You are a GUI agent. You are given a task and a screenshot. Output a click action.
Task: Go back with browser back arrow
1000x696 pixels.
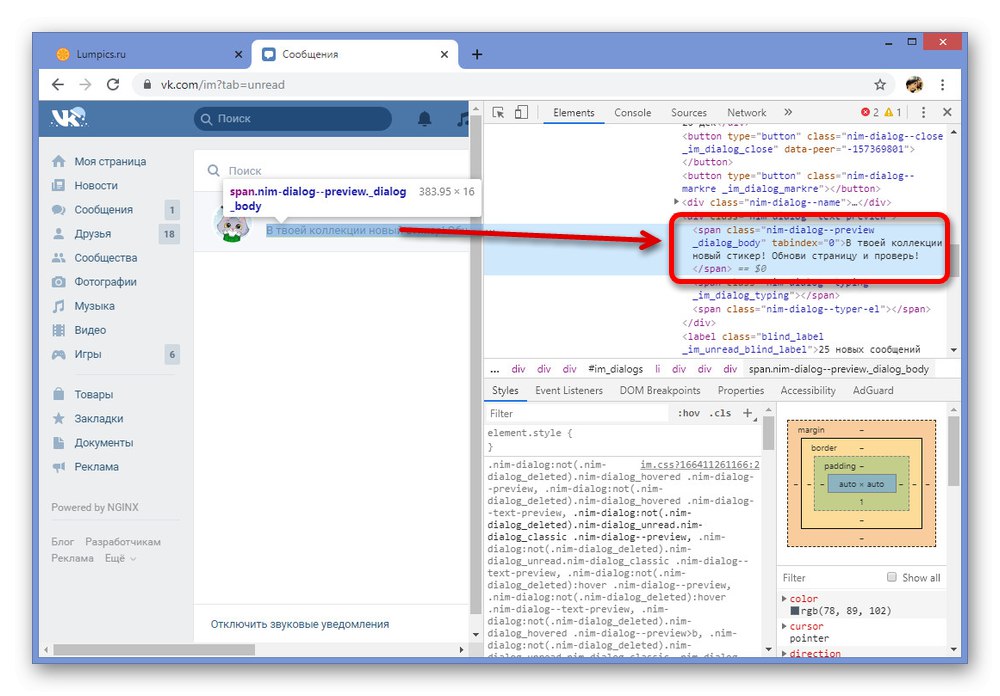pyautogui.click(x=58, y=84)
